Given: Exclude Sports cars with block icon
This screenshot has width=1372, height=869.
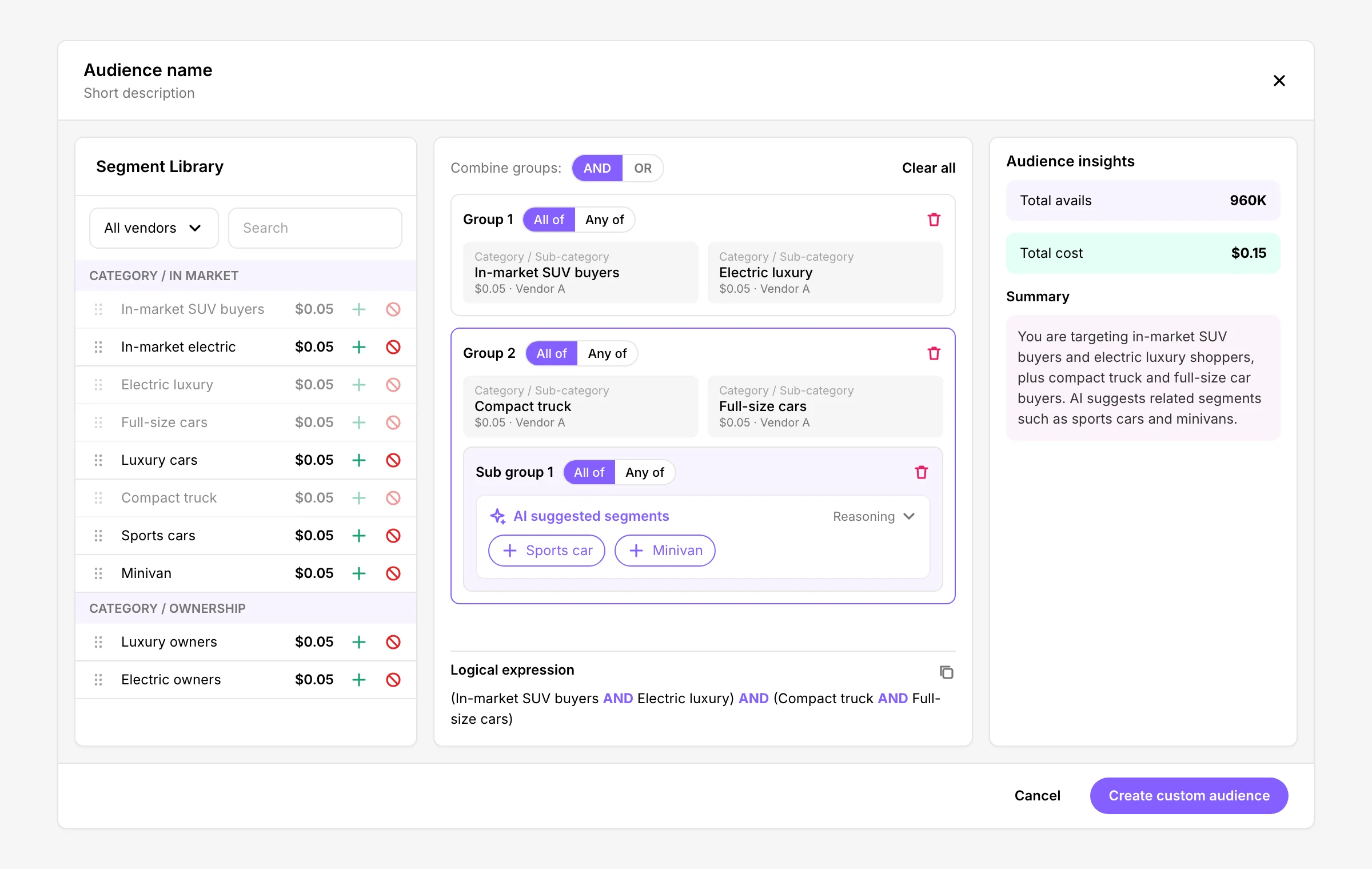Looking at the screenshot, I should coord(393,536).
